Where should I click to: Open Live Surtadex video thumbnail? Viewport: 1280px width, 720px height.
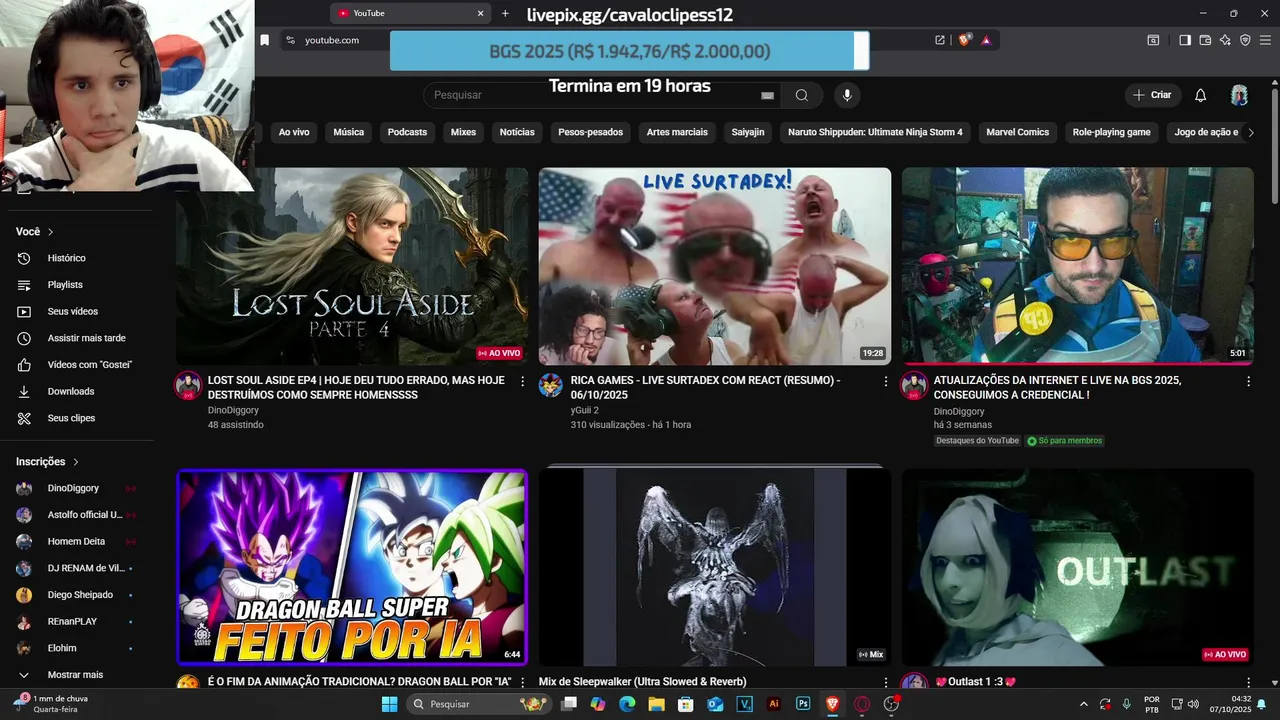pyautogui.click(x=715, y=266)
